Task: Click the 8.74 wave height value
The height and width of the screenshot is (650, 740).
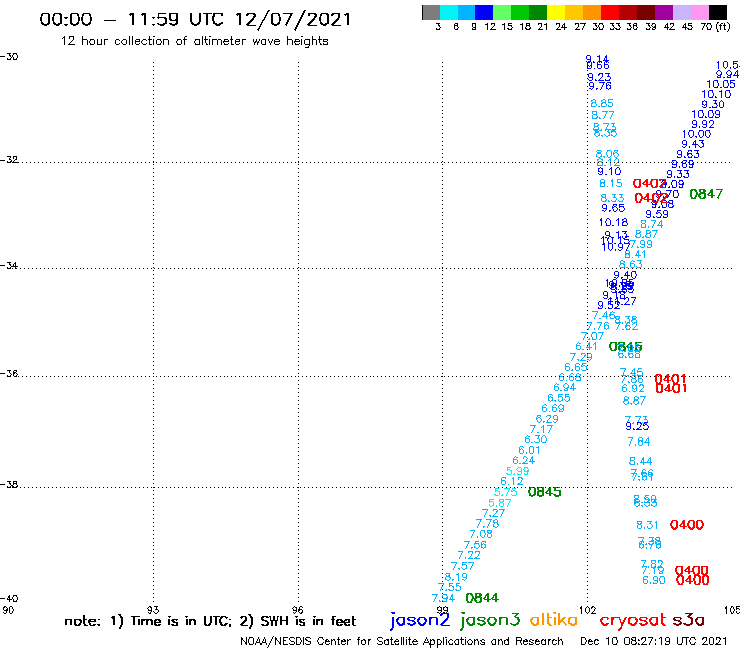Action: [x=652, y=225]
